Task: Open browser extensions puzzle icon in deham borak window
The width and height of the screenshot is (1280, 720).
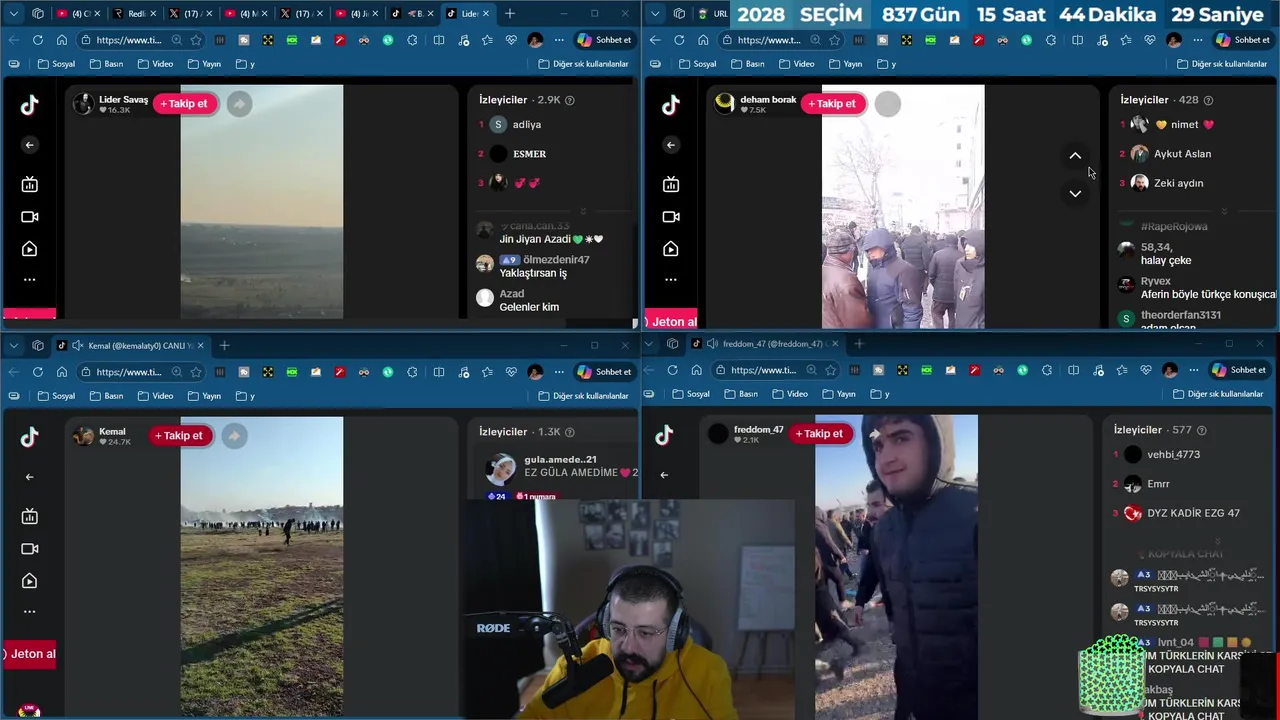Action: [1052, 40]
